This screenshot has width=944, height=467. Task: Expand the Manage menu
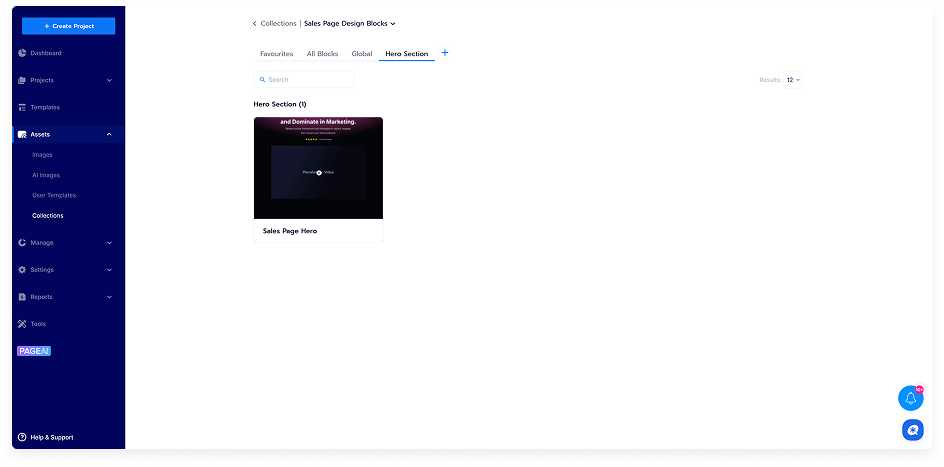[x=109, y=243]
